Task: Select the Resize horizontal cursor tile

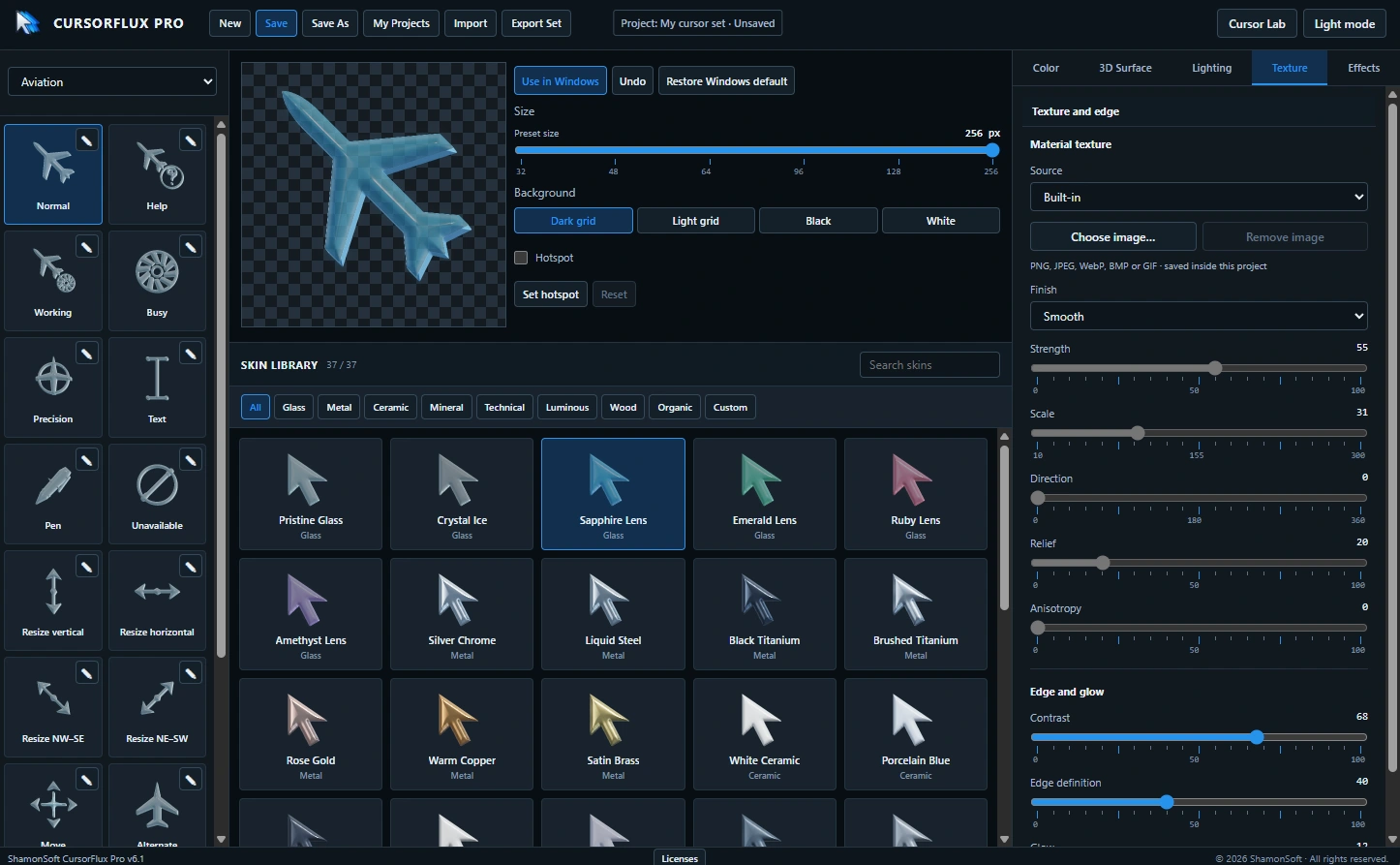Action: [157, 601]
